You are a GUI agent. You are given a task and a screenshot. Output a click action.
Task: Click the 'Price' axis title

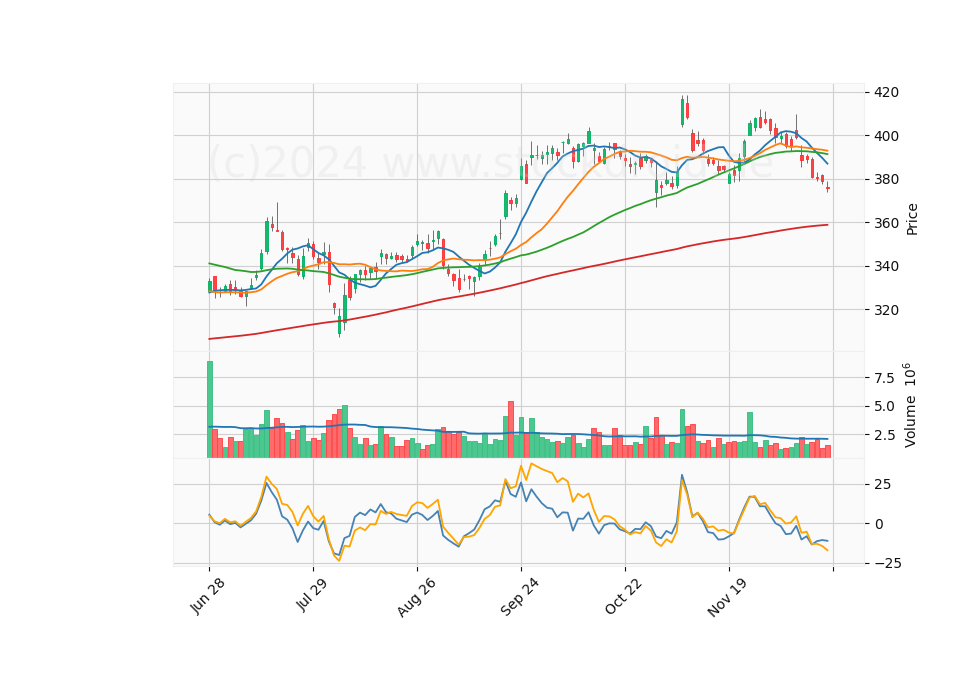pyautogui.click(x=912, y=219)
